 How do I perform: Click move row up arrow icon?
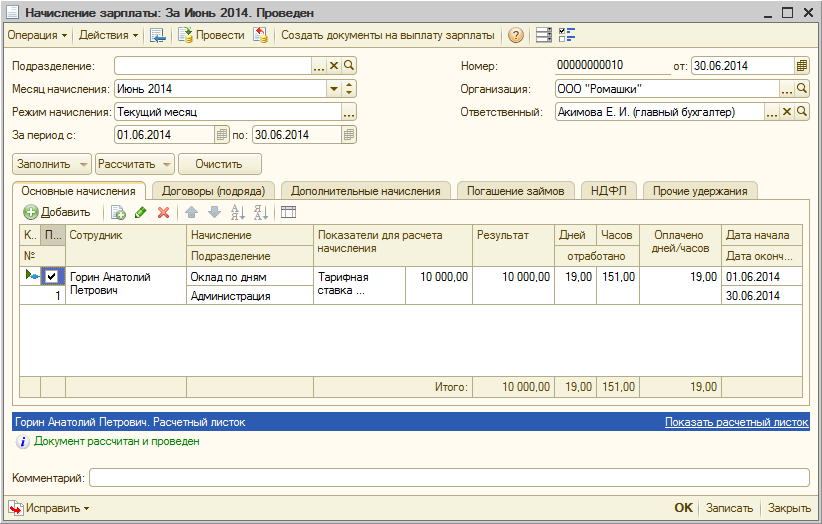click(x=191, y=212)
